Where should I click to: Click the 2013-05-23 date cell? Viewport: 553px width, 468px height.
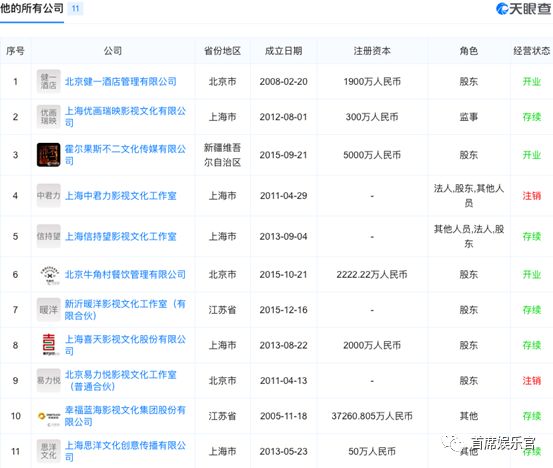click(x=284, y=451)
